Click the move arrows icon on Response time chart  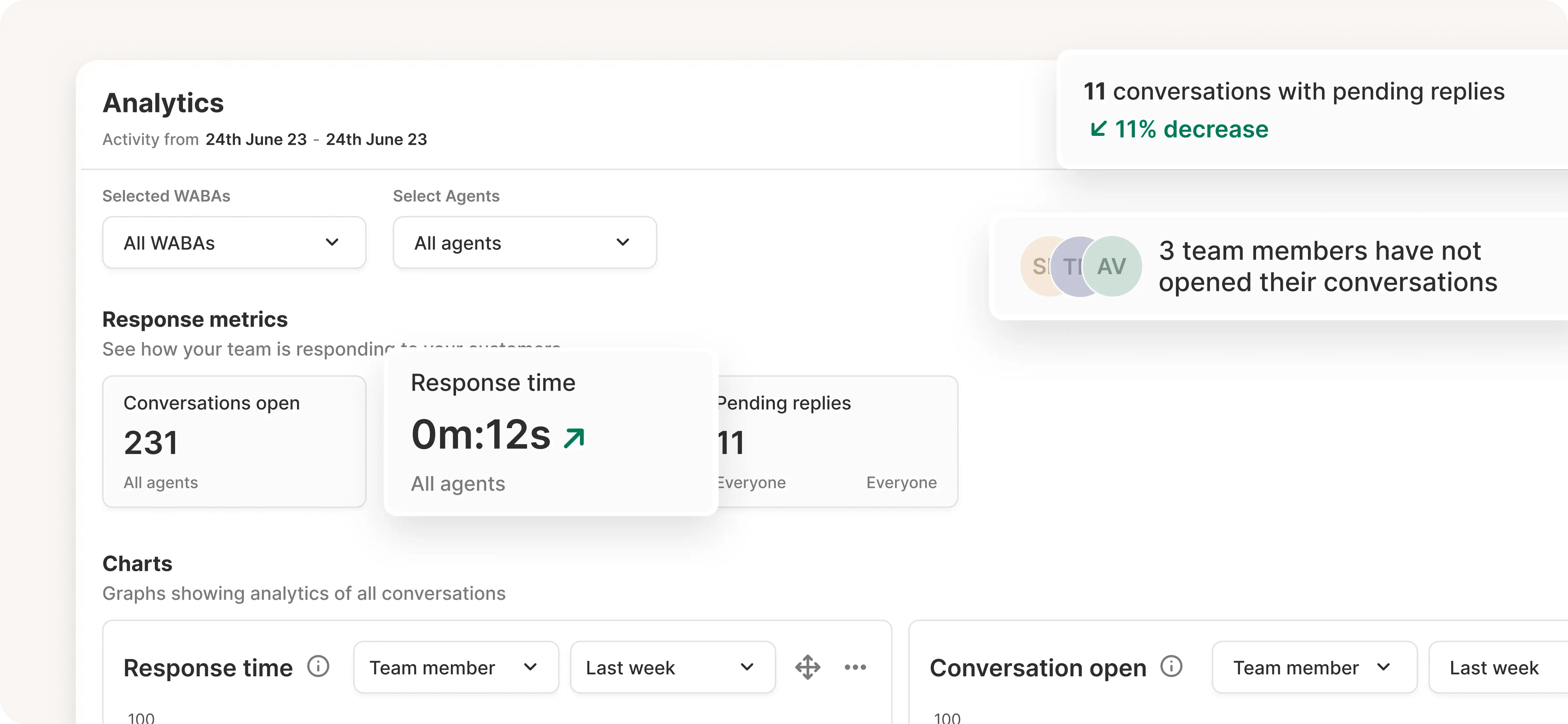[807, 668]
